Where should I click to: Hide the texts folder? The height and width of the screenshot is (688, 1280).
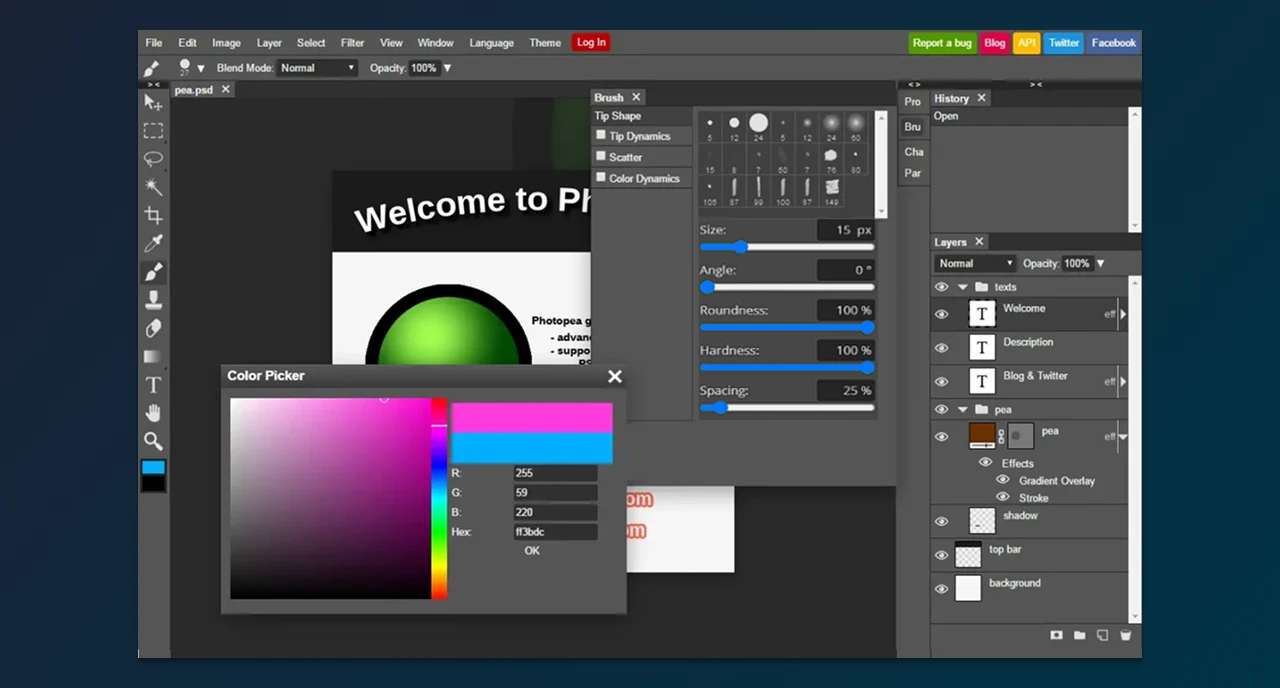(941, 287)
